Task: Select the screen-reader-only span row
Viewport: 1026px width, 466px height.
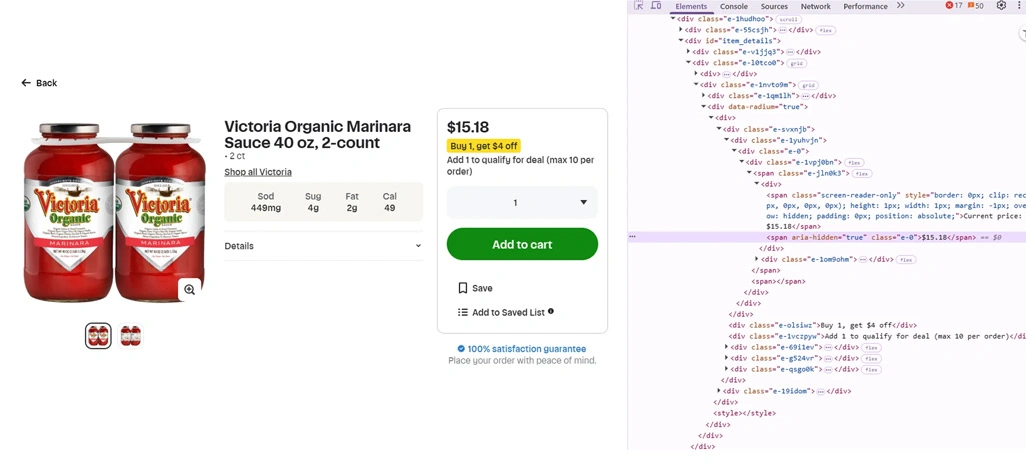Action: [895, 211]
